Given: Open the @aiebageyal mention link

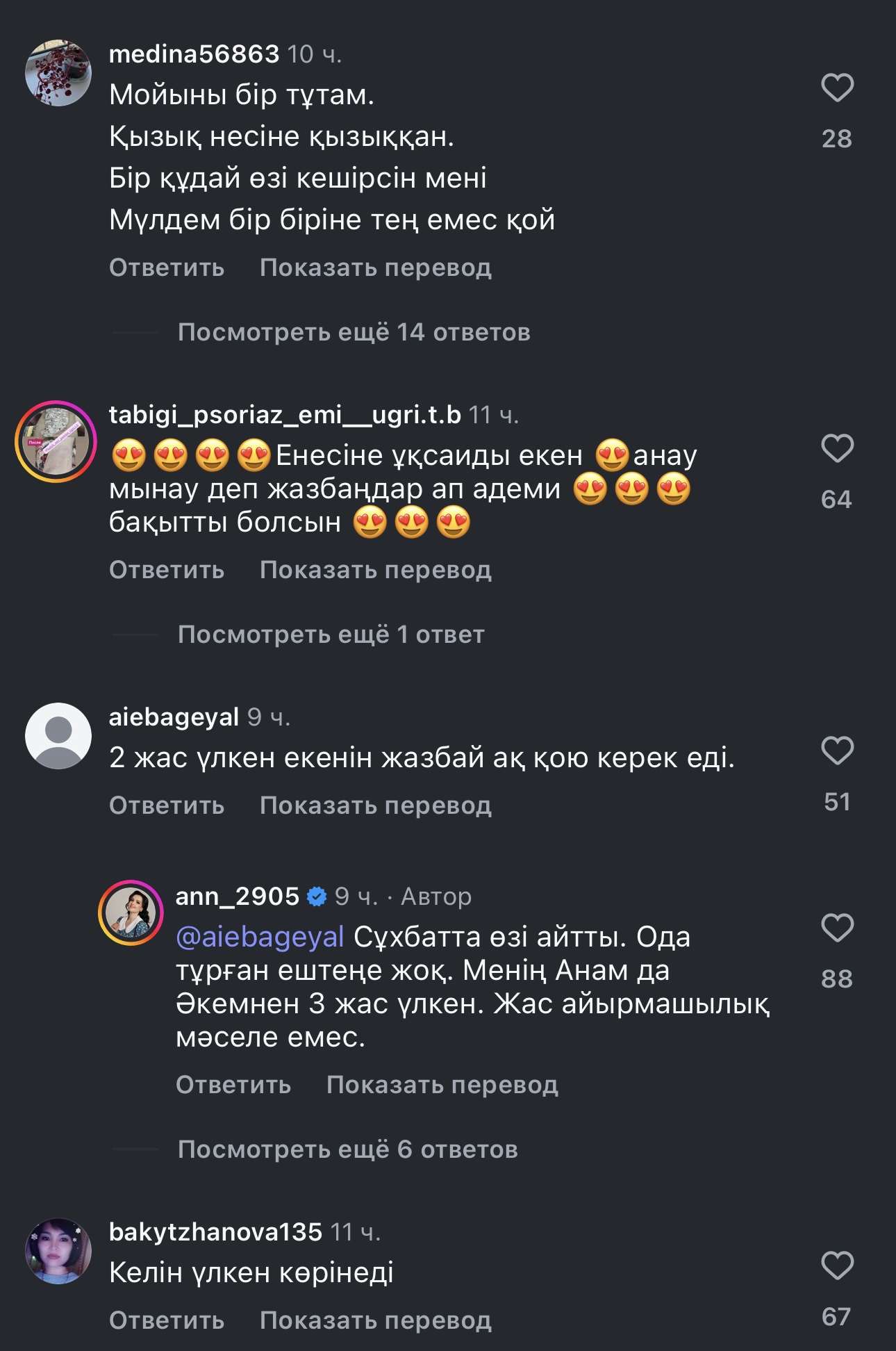Looking at the screenshot, I should click(260, 937).
